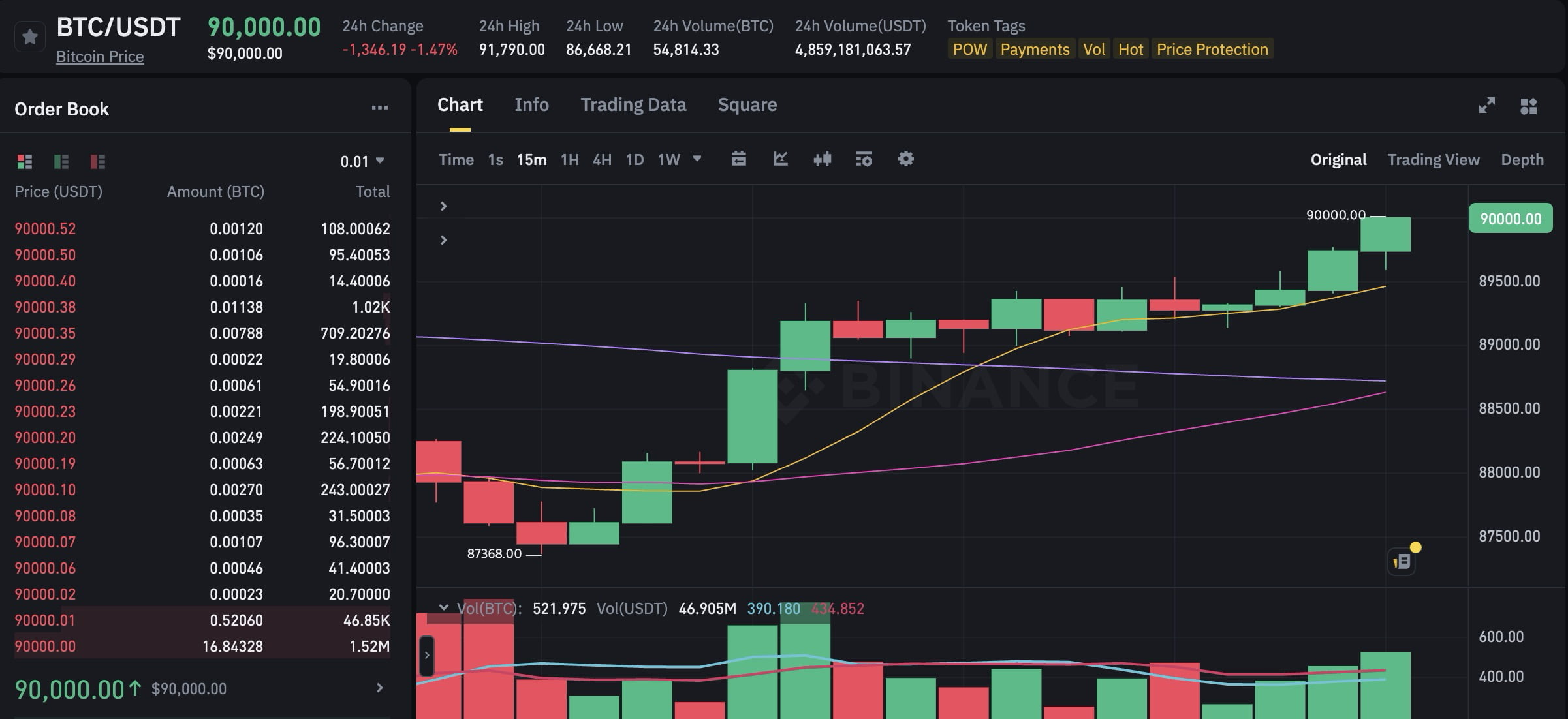1568x719 pixels.
Task: Switch to Trading View chart
Action: point(1434,160)
